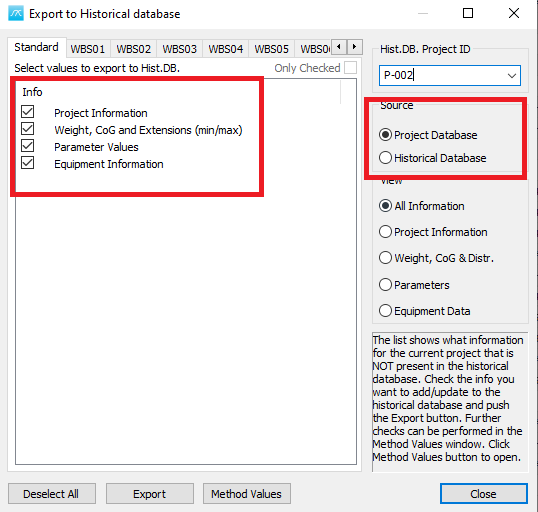538x512 pixels.
Task: Click the help description text box
Action: [450, 402]
